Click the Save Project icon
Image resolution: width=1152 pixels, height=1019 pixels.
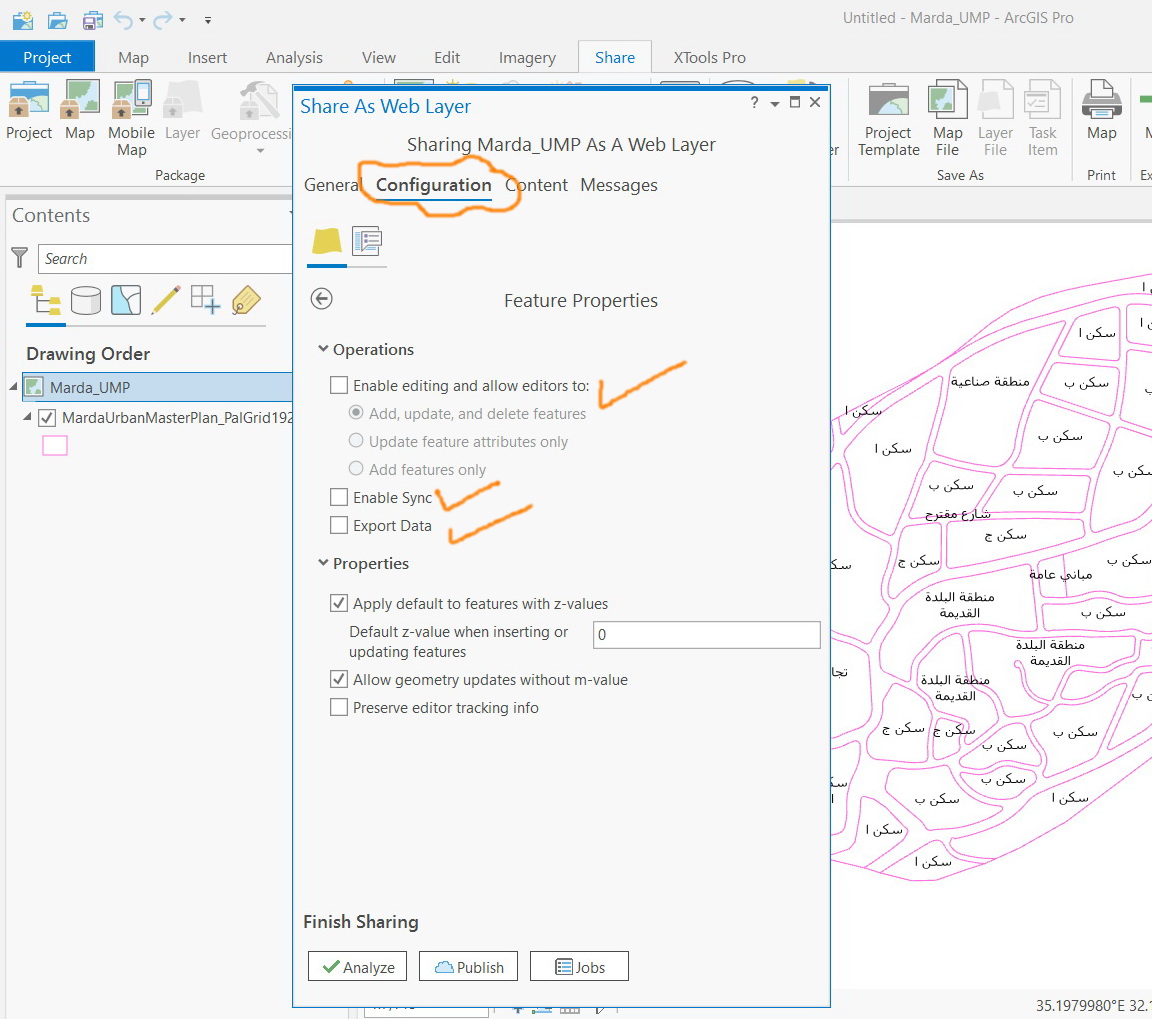[93, 20]
